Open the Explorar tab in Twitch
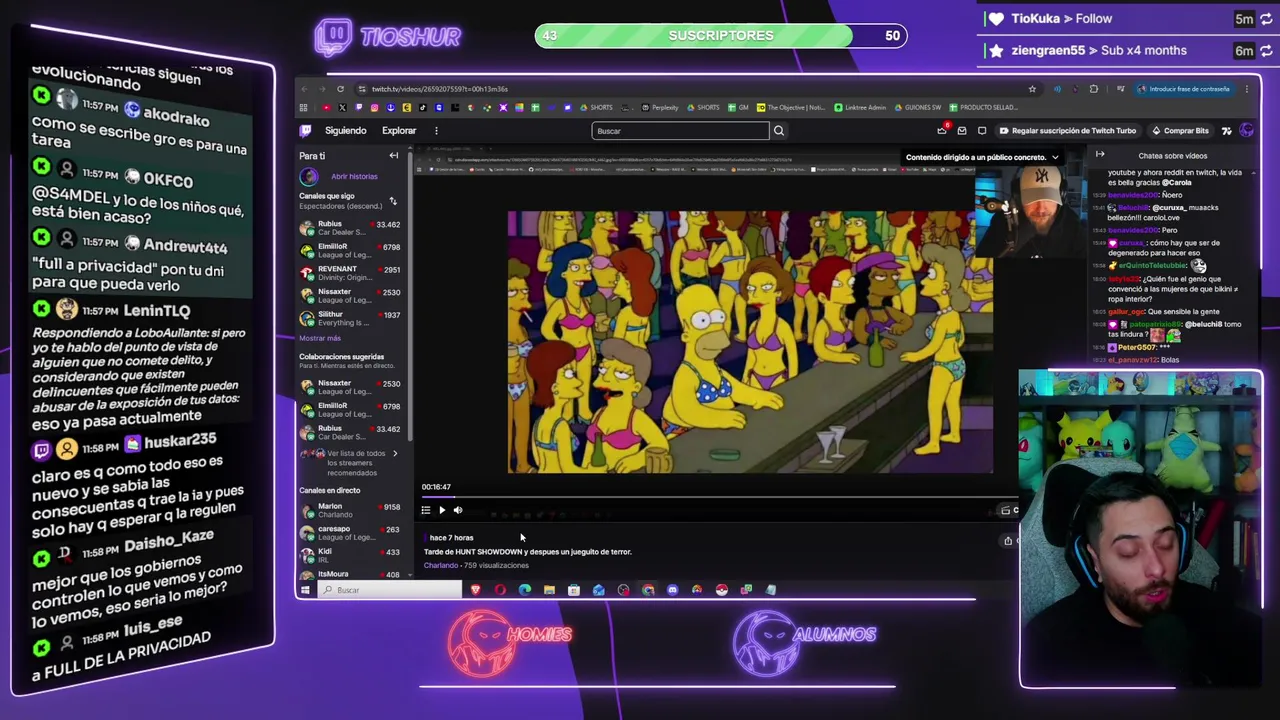This screenshot has height=720, width=1280. [398, 130]
